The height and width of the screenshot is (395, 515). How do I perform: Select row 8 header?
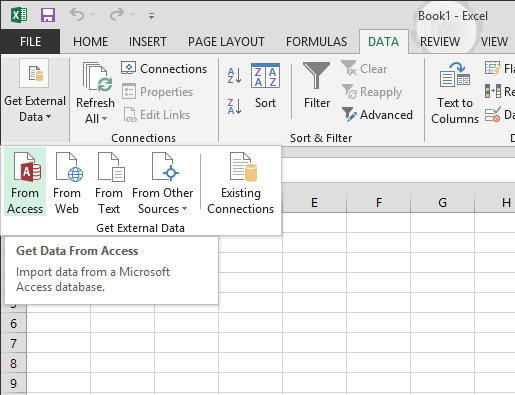click(x=13, y=363)
